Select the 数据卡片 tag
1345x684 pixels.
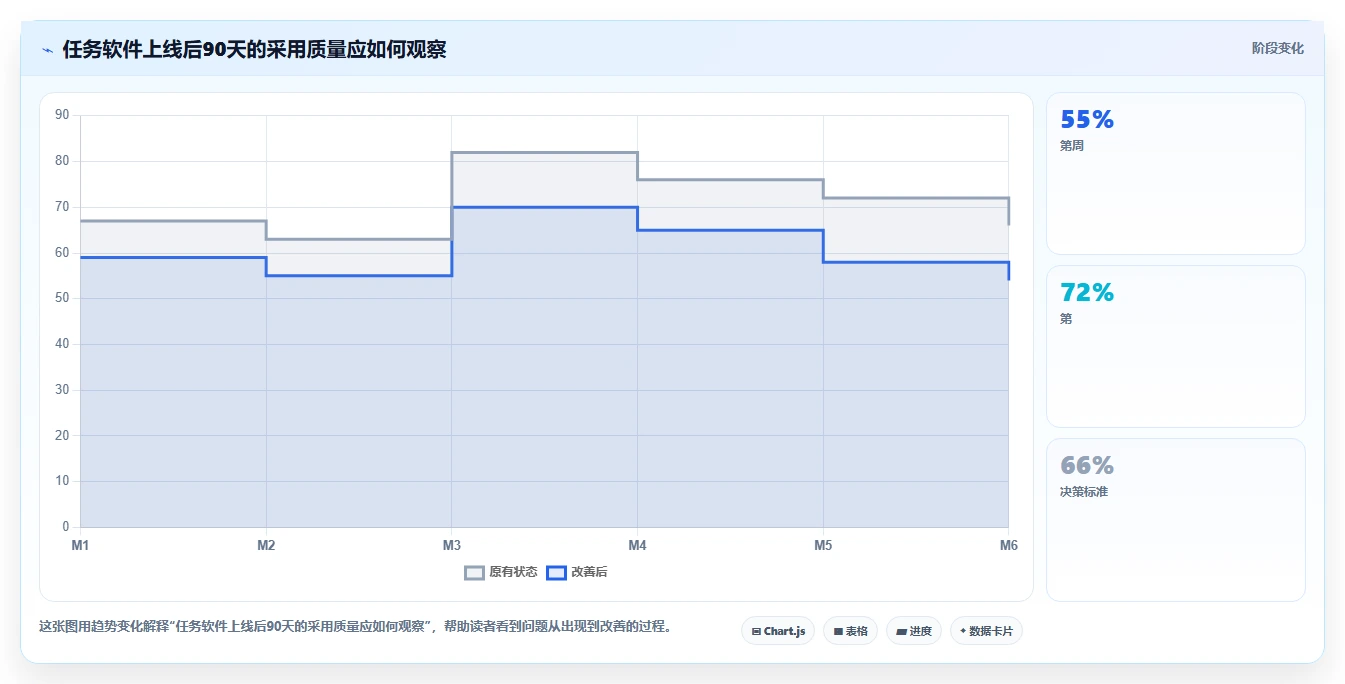(x=986, y=631)
